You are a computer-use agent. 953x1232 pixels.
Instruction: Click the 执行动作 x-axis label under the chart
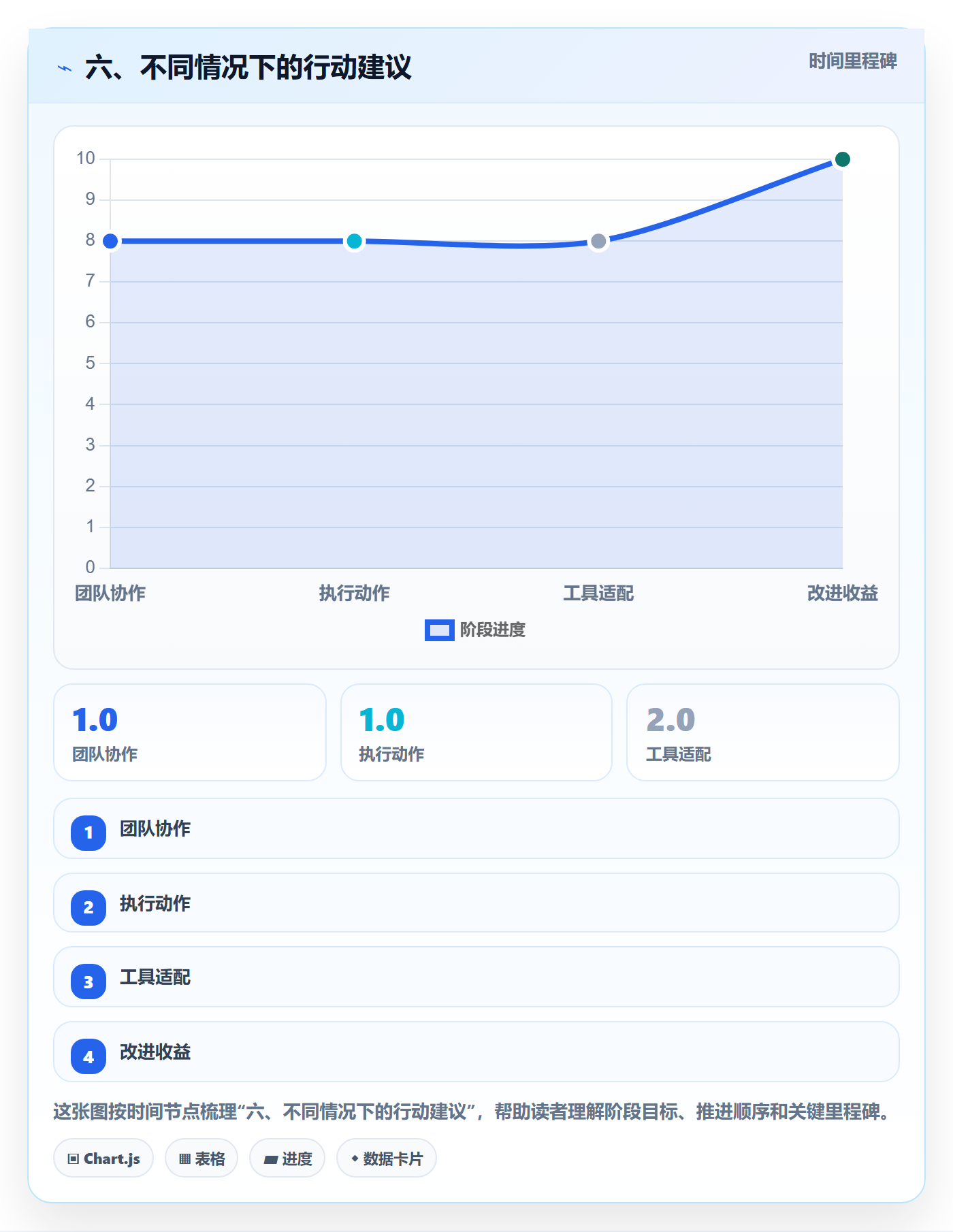(x=354, y=594)
